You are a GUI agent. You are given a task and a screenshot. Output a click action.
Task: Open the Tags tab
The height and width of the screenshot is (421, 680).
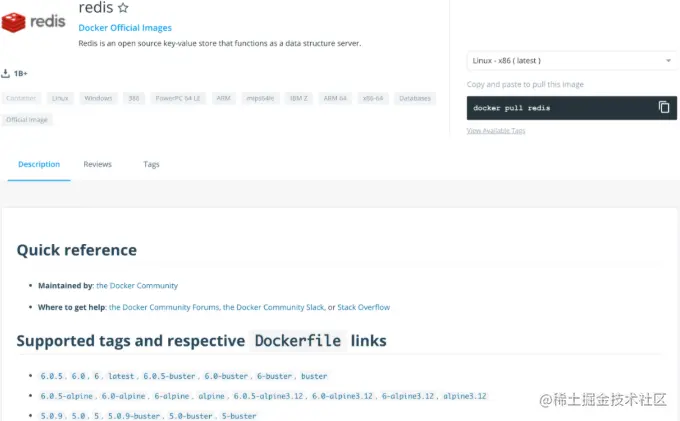click(x=151, y=164)
